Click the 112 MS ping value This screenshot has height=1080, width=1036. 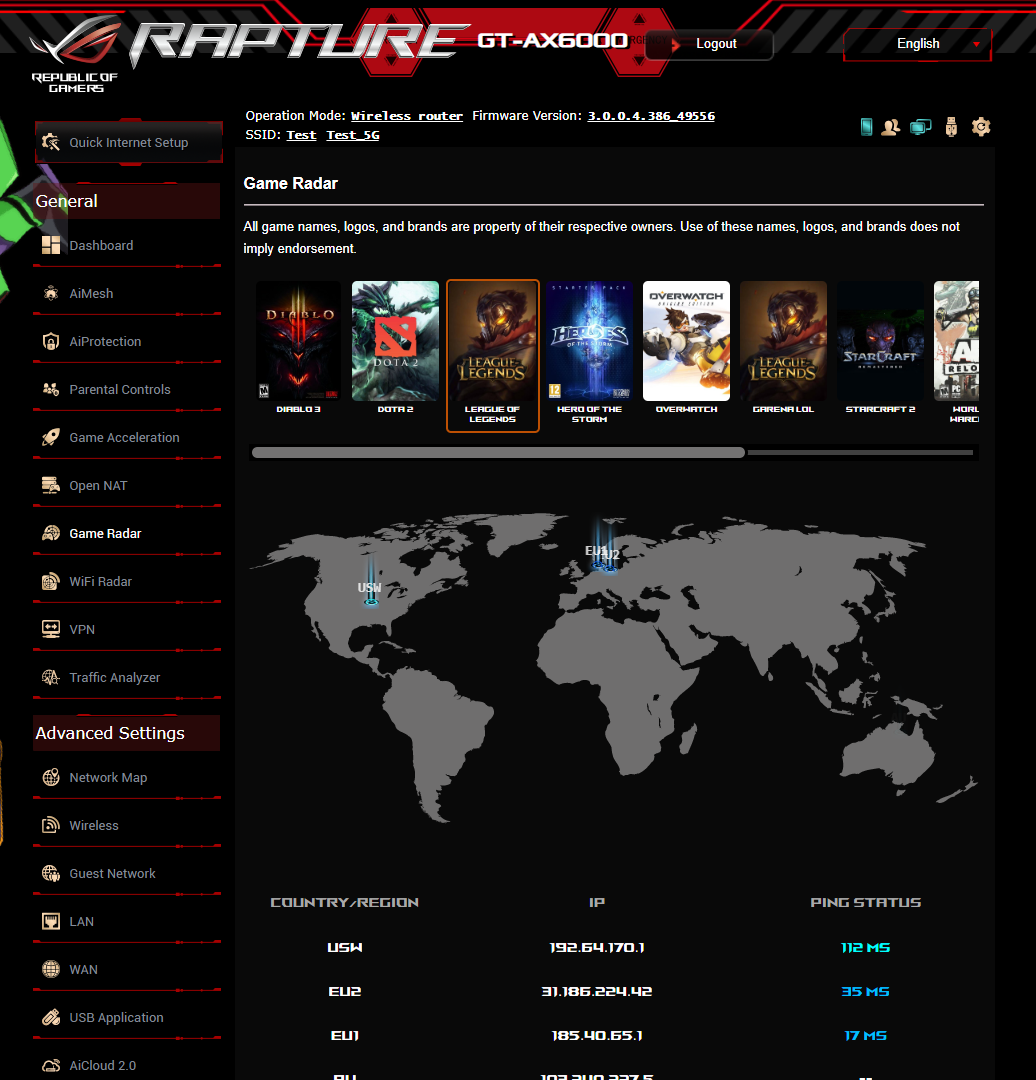point(866,948)
